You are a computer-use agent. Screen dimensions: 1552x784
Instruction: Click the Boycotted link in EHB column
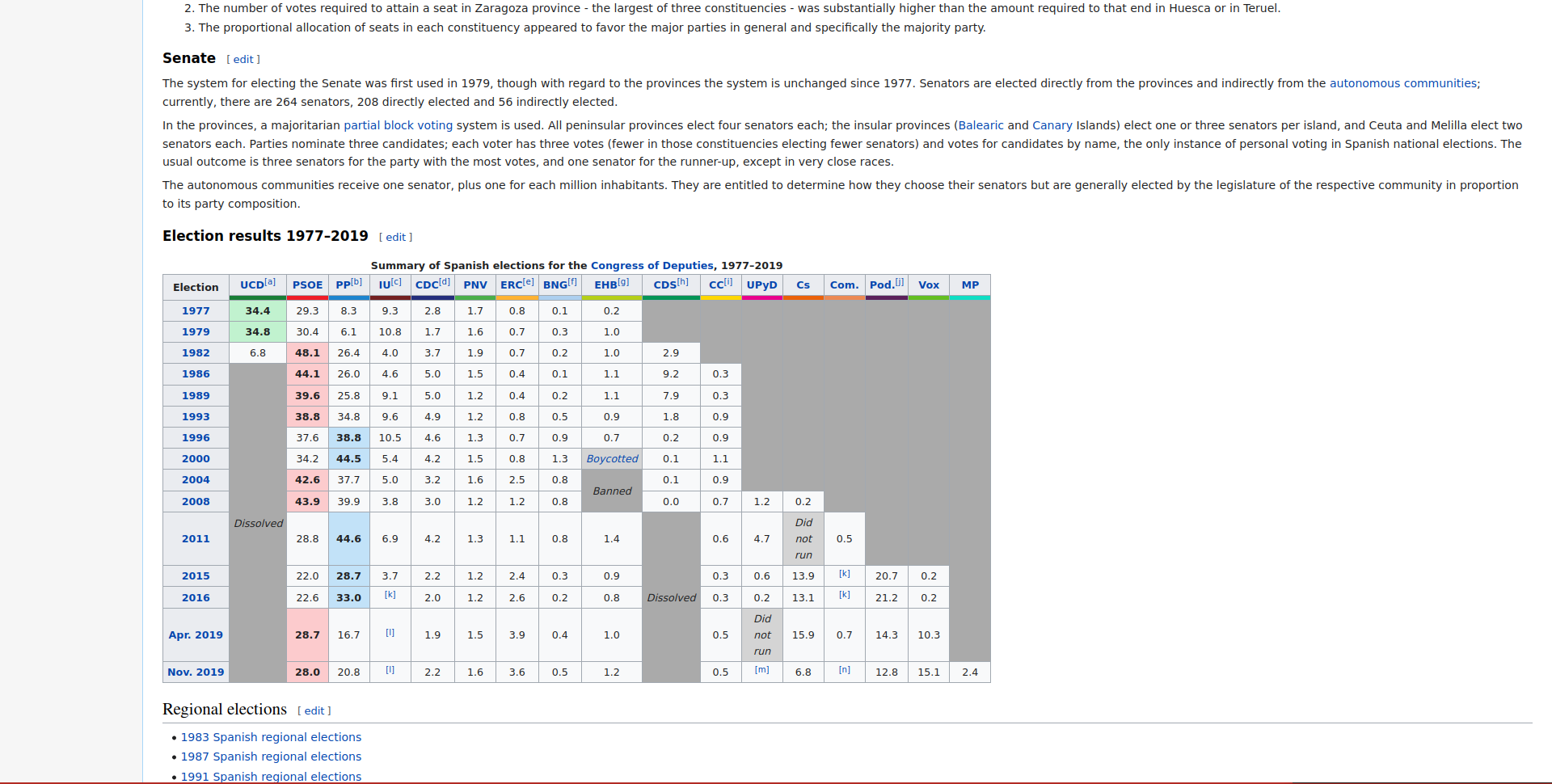[x=612, y=459]
